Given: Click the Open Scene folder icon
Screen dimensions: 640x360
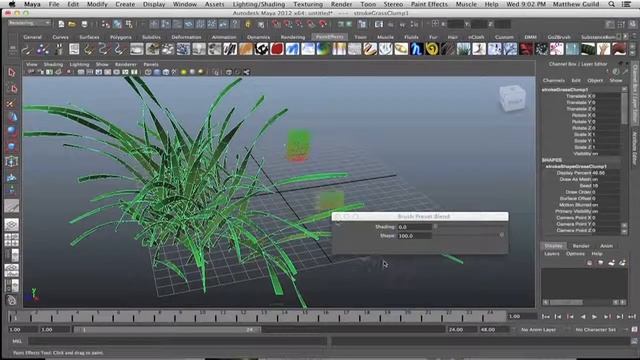Looking at the screenshot, I should (x=72, y=24).
